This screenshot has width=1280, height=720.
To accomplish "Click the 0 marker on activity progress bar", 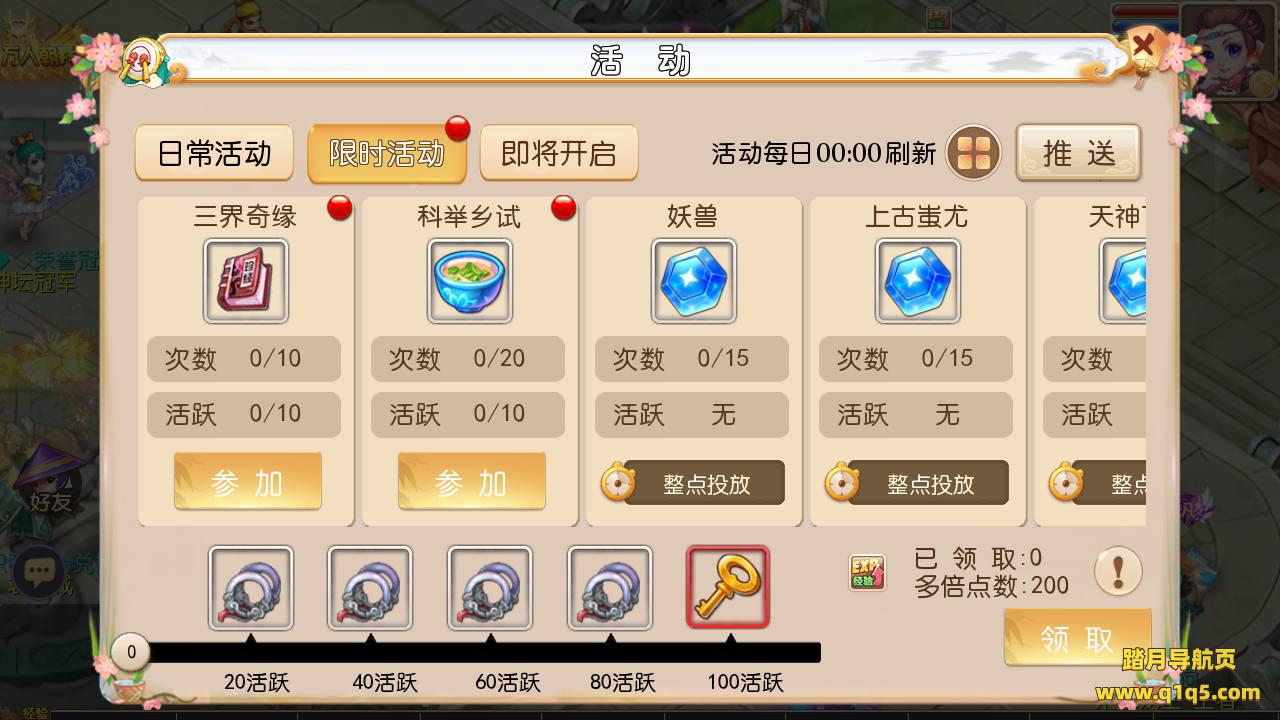I will 131,653.
